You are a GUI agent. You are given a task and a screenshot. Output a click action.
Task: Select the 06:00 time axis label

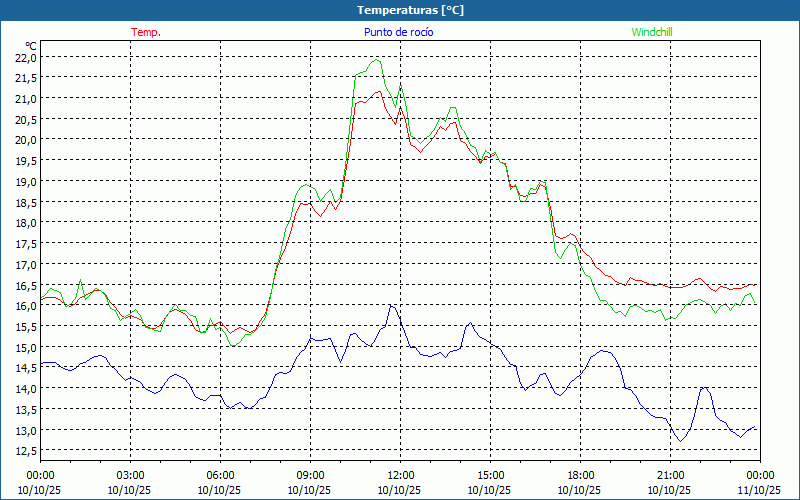(x=220, y=475)
